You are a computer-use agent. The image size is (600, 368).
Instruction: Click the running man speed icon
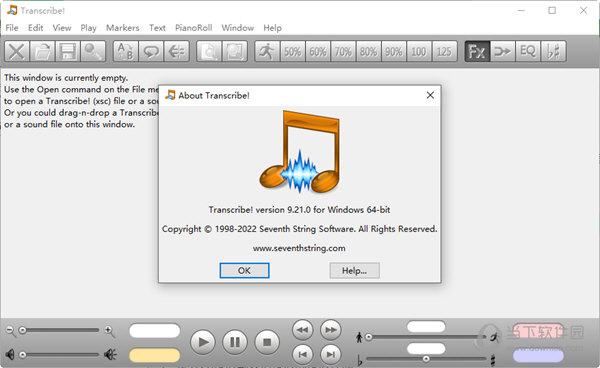point(267,51)
